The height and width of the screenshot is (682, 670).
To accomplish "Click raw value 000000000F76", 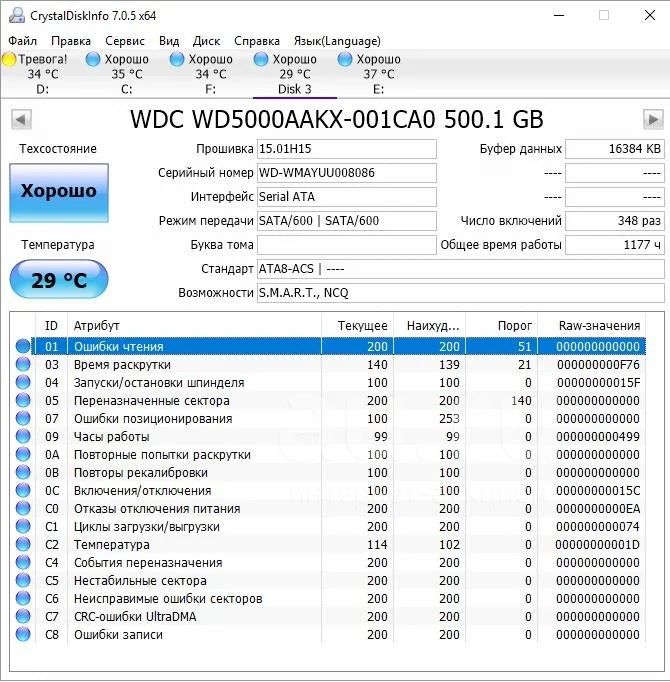I will point(598,364).
